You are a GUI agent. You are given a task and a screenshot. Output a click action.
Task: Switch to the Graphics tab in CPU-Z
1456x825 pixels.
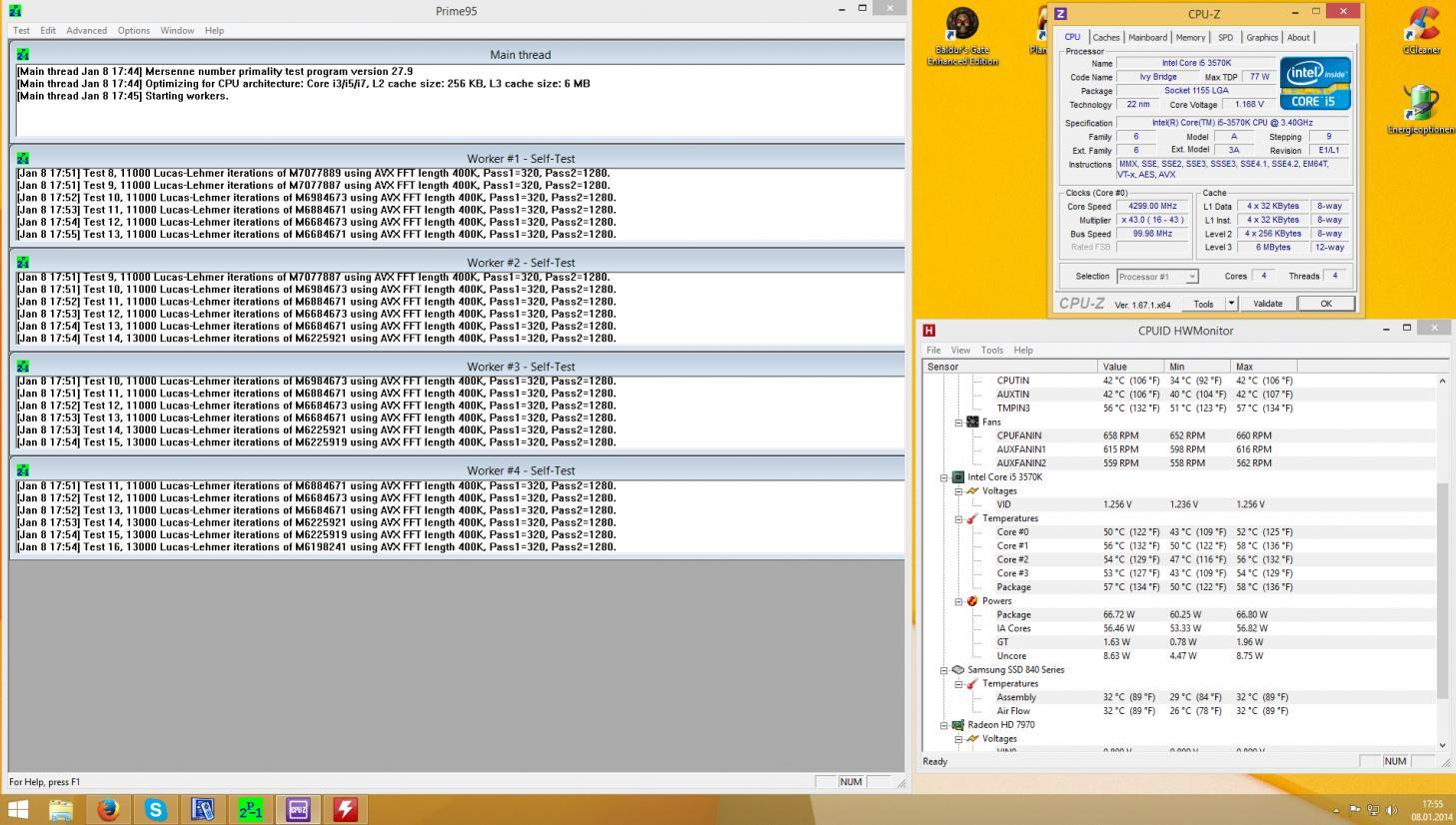click(1262, 37)
